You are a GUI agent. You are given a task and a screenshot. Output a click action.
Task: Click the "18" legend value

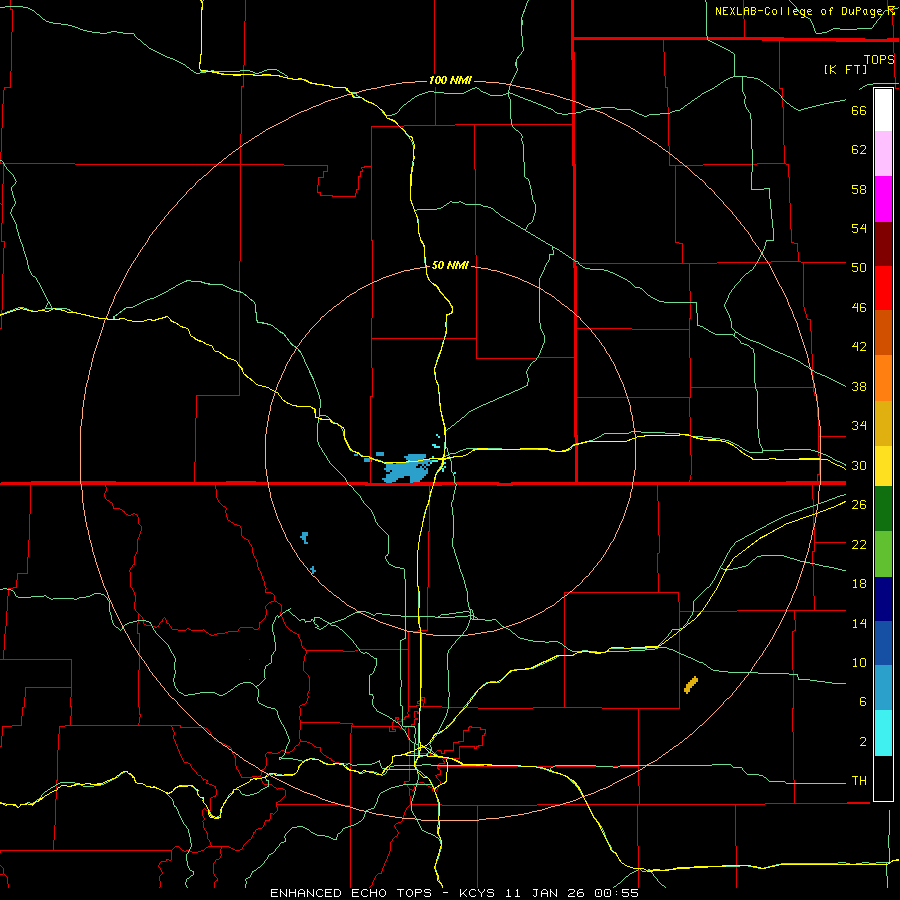[859, 584]
